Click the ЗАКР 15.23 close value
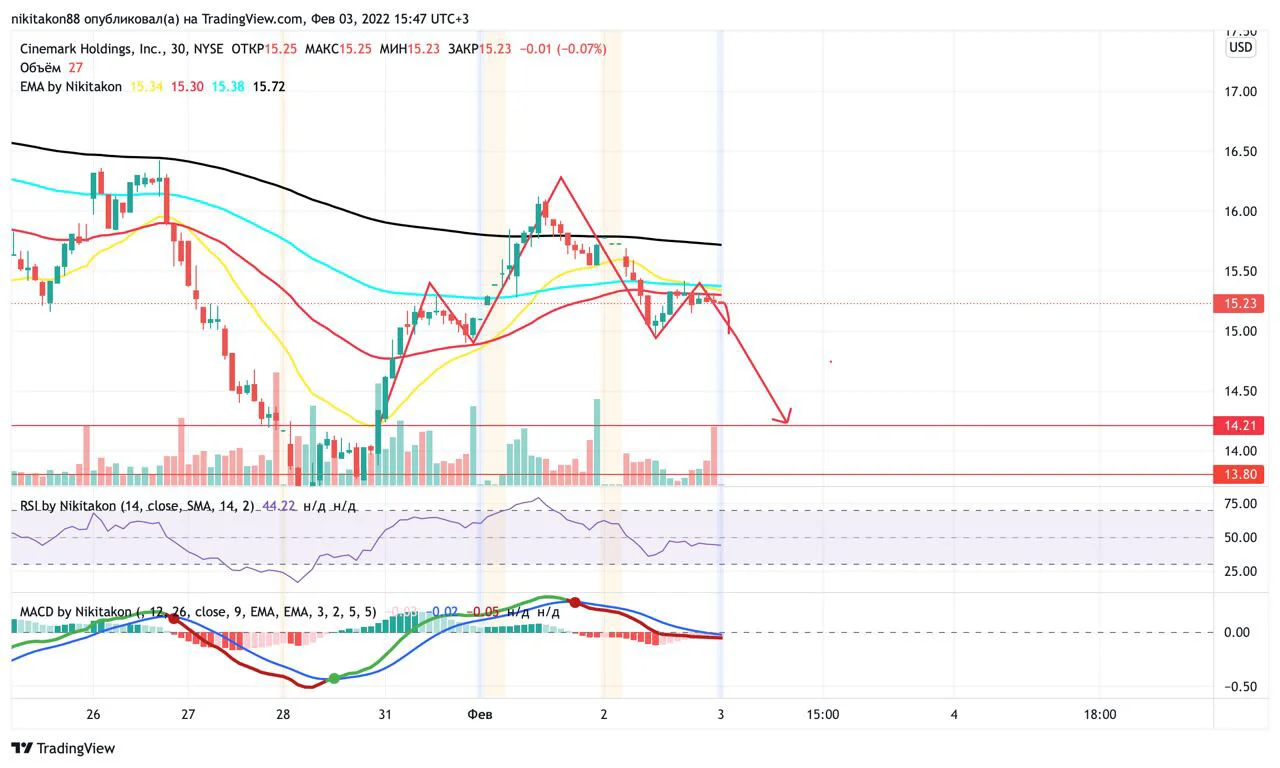This screenshot has height=768, width=1280. [479, 48]
